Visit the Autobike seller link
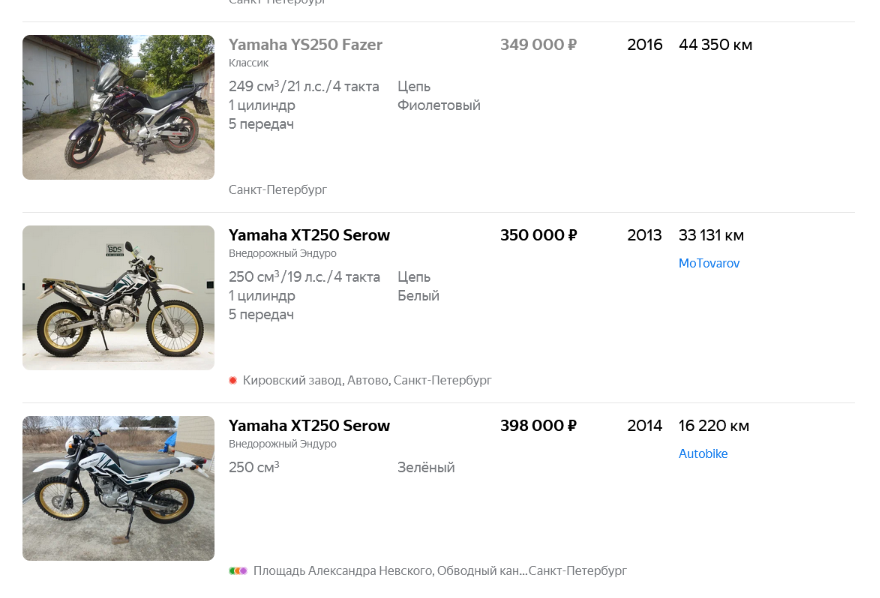880x598 pixels. [x=703, y=454]
